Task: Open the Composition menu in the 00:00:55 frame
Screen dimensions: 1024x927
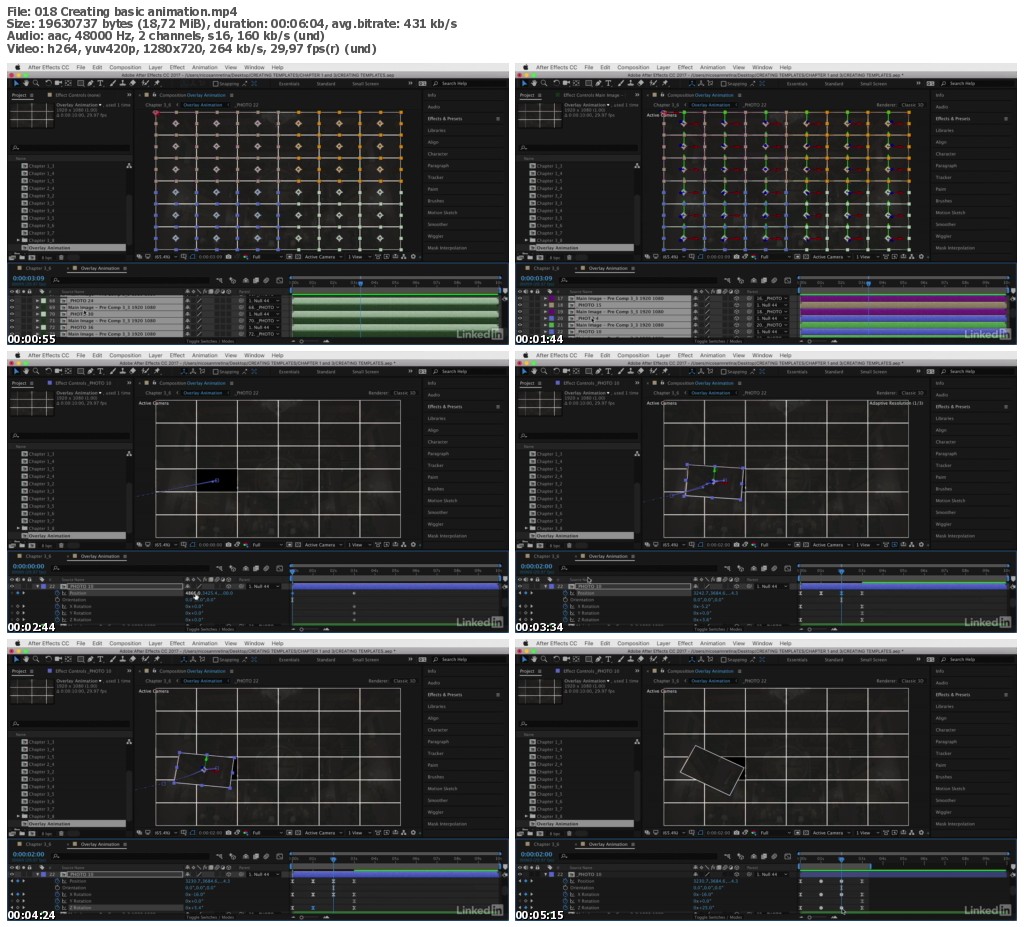Action: (x=125, y=67)
